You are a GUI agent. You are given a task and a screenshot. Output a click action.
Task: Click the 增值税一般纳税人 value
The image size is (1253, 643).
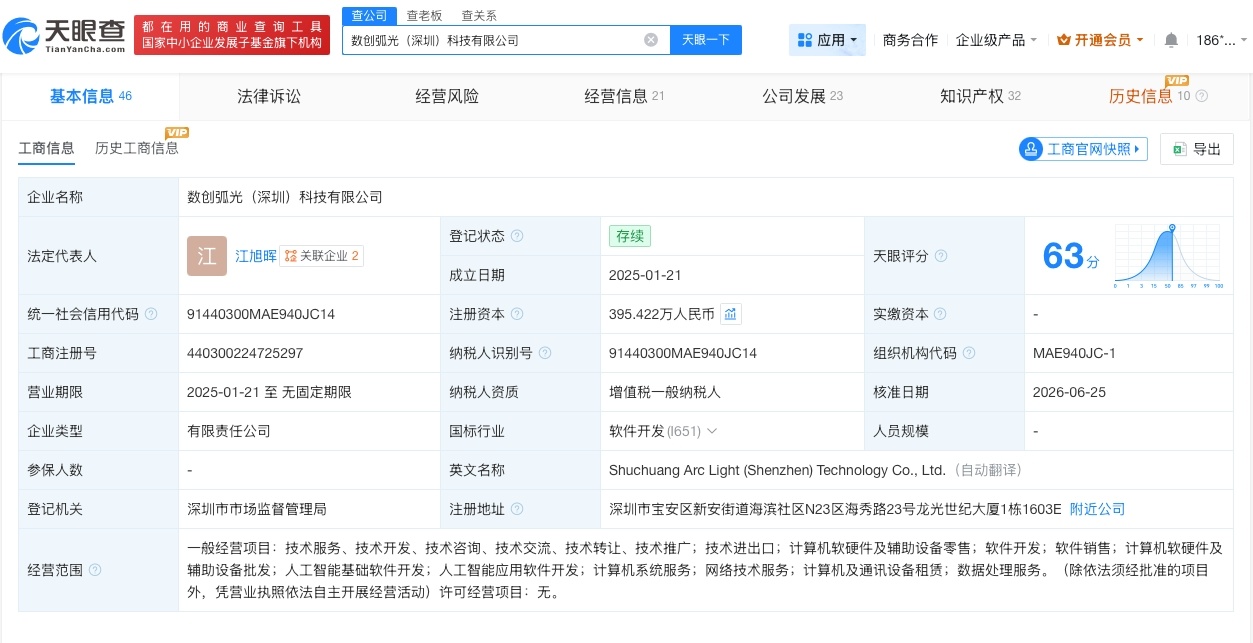665,392
